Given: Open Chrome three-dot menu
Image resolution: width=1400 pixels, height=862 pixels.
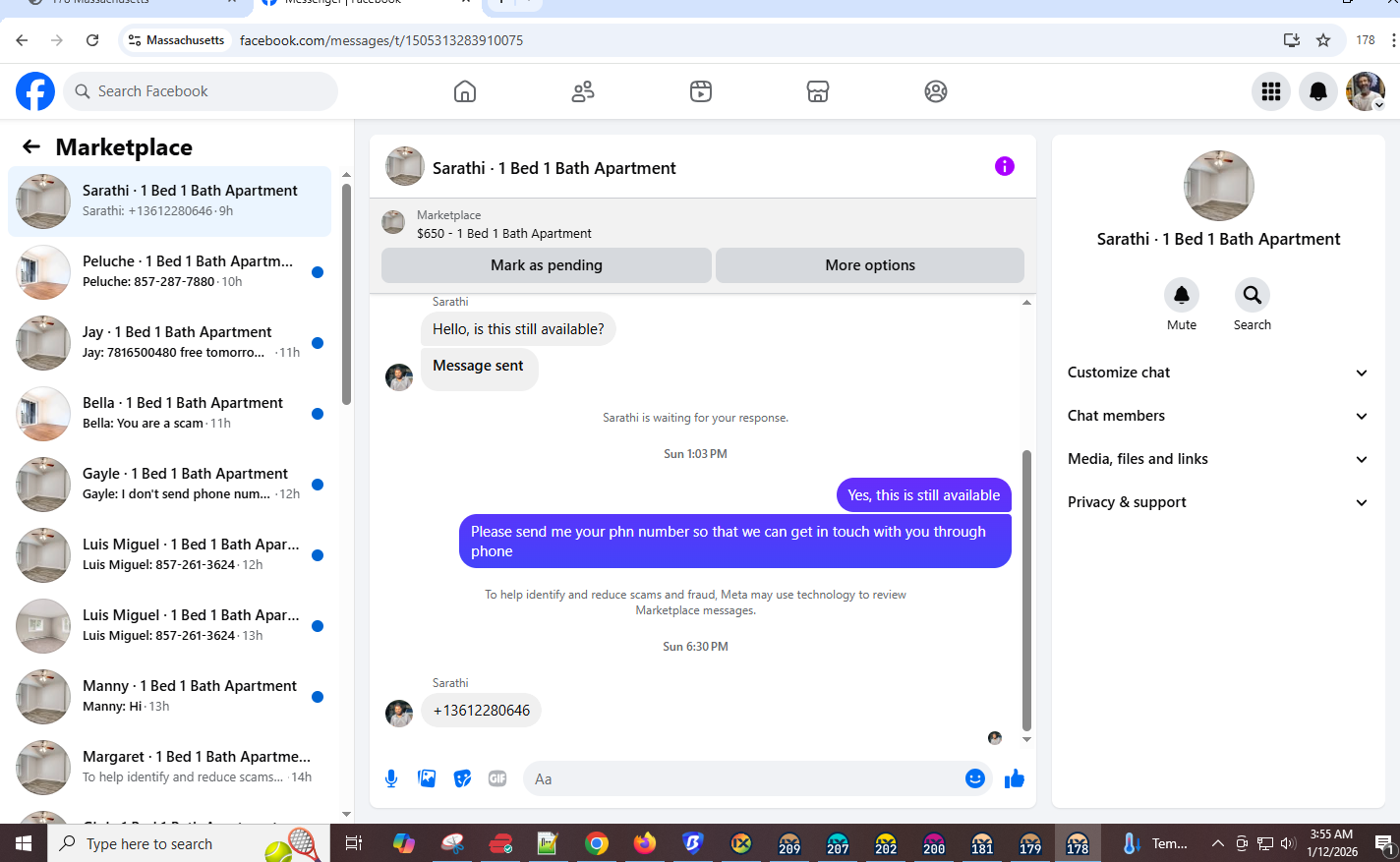Looking at the screenshot, I should (1393, 40).
